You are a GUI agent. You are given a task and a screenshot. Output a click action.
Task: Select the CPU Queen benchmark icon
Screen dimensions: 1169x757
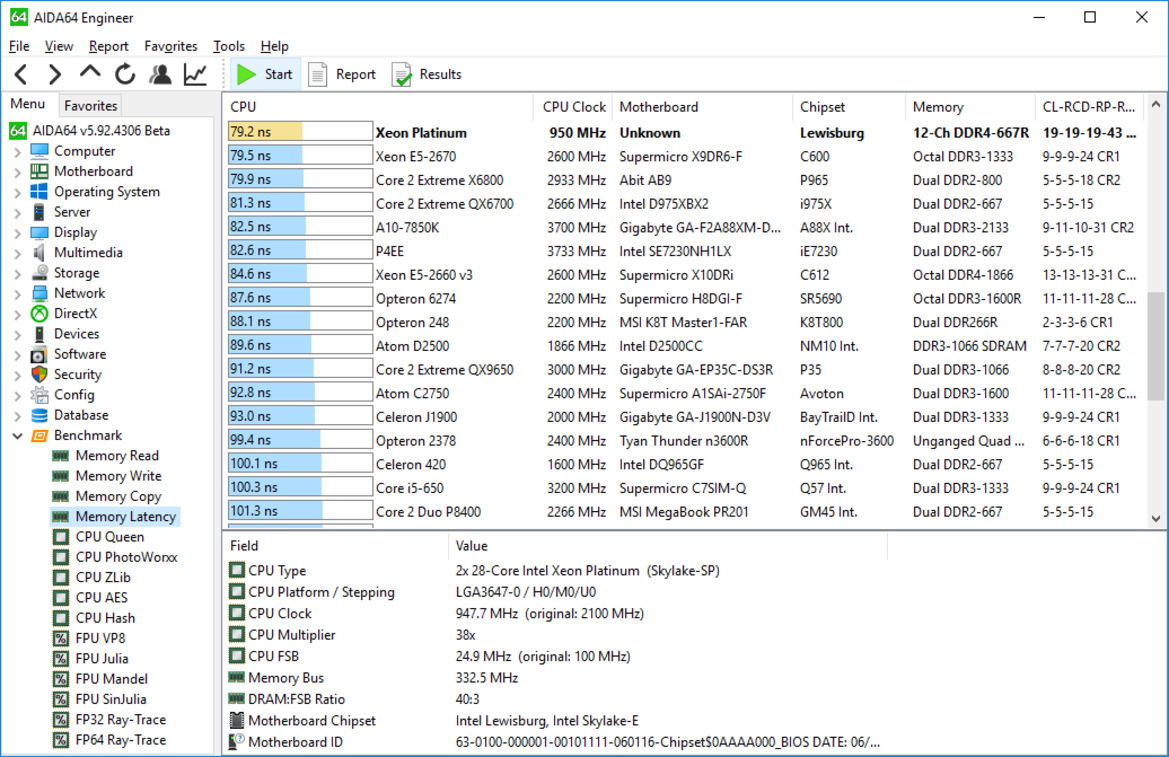(x=61, y=537)
